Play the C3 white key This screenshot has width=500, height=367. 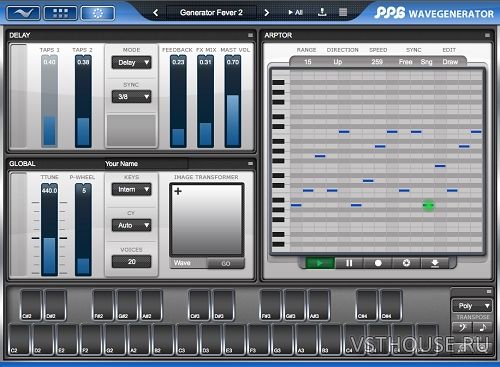[187, 339]
